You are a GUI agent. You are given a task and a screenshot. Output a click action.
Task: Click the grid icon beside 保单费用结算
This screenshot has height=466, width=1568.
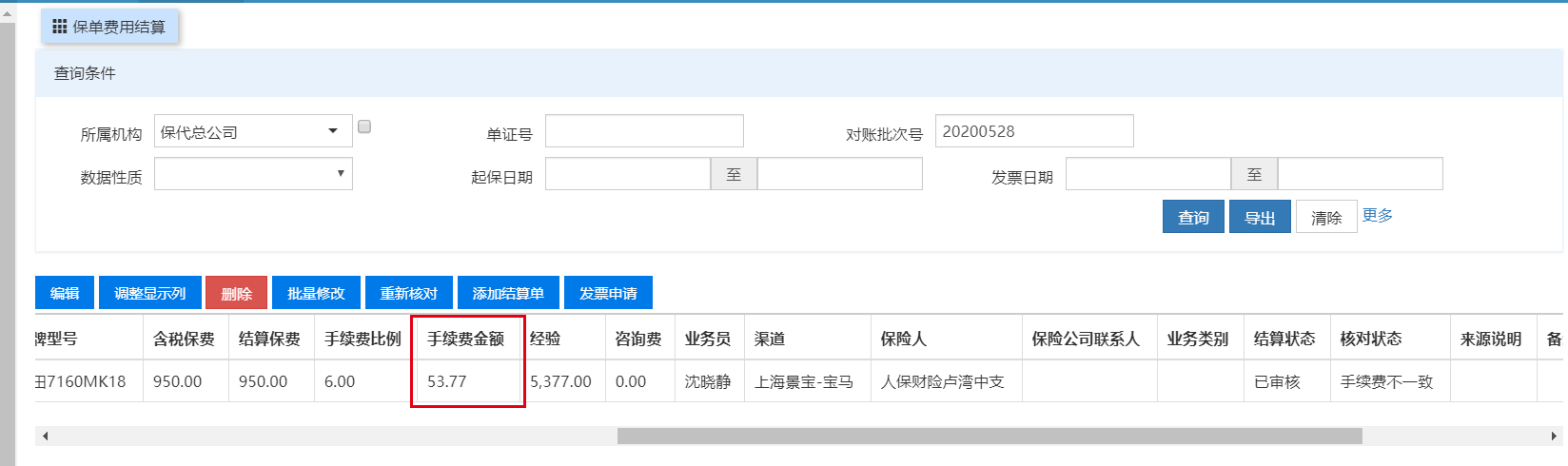tap(60, 27)
